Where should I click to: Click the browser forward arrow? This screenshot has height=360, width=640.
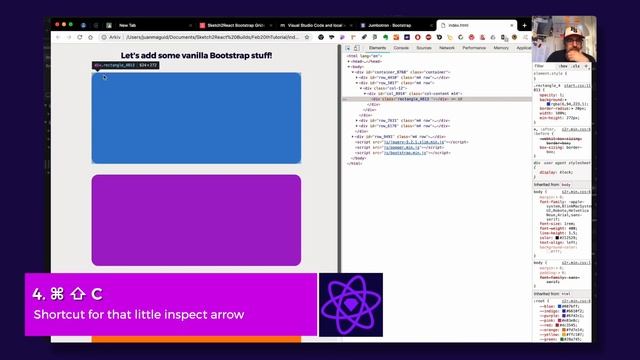pos(69,37)
